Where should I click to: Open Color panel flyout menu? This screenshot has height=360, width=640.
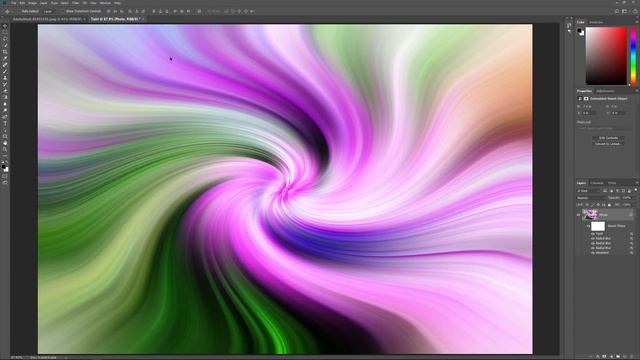click(637, 22)
